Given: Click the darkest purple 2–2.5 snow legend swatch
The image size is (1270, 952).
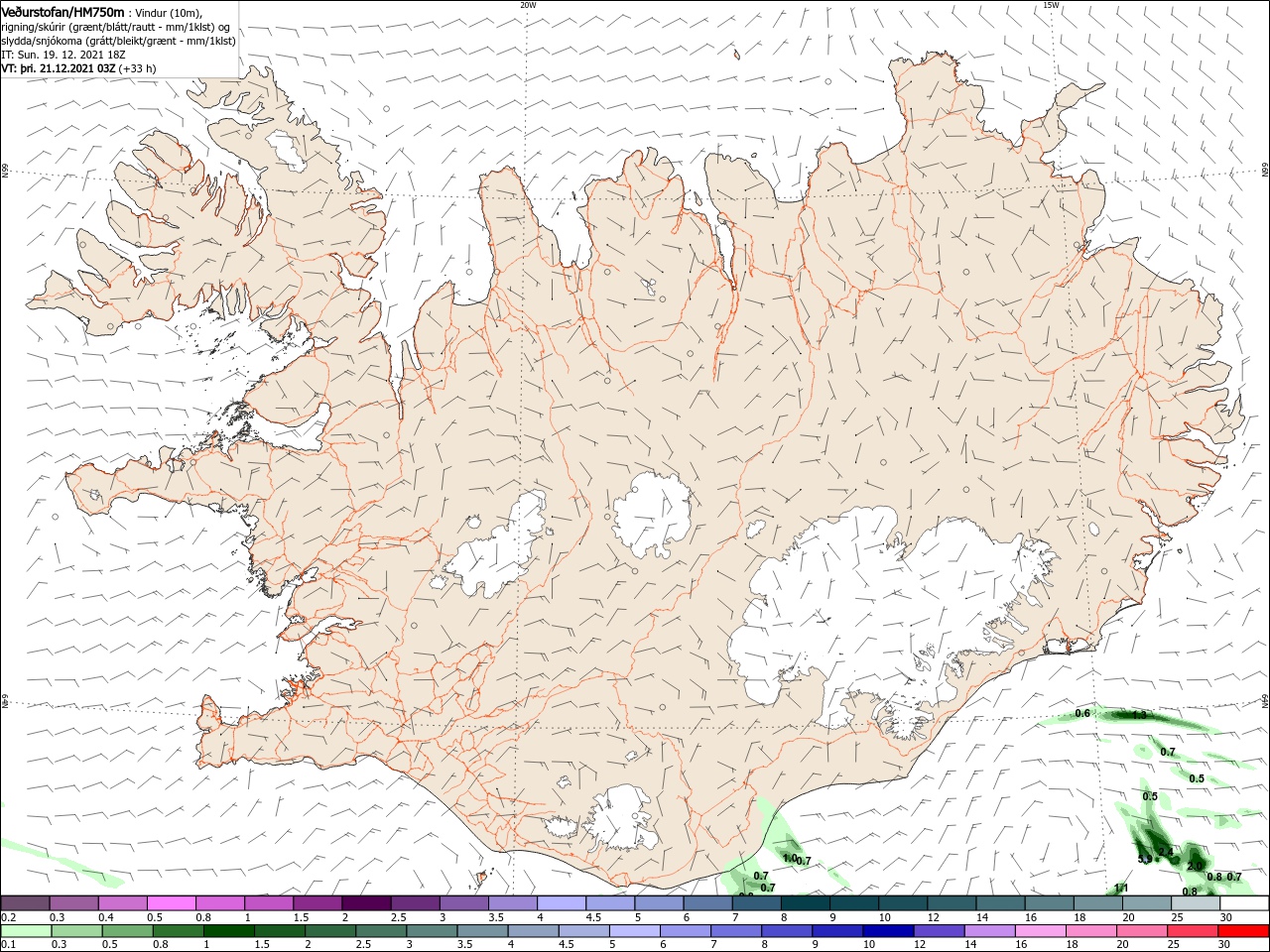Looking at the screenshot, I should pos(366,903).
